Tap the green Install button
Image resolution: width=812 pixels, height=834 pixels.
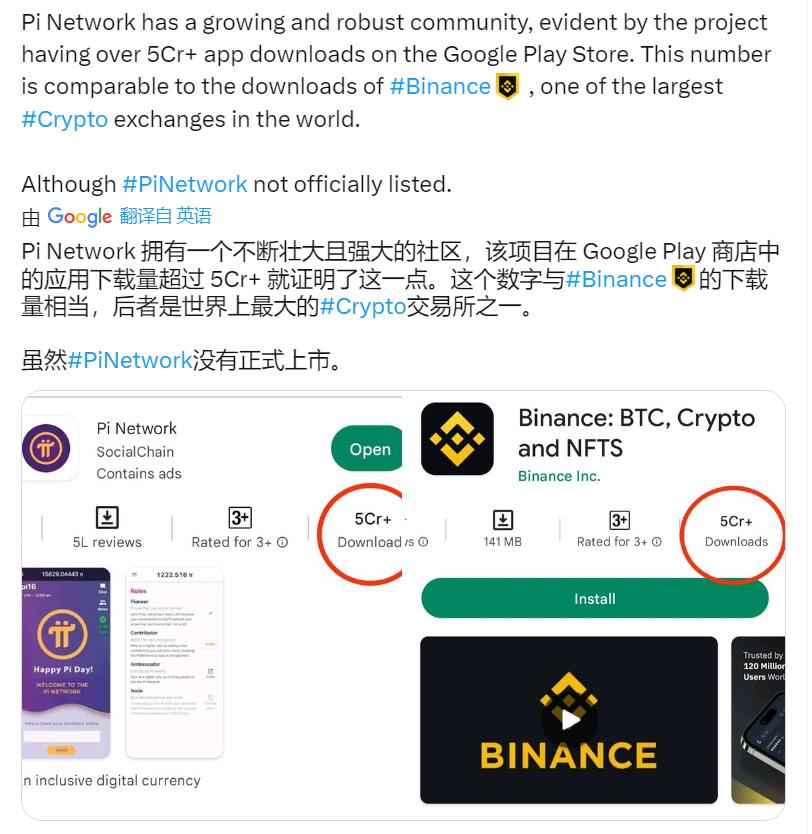pos(595,598)
